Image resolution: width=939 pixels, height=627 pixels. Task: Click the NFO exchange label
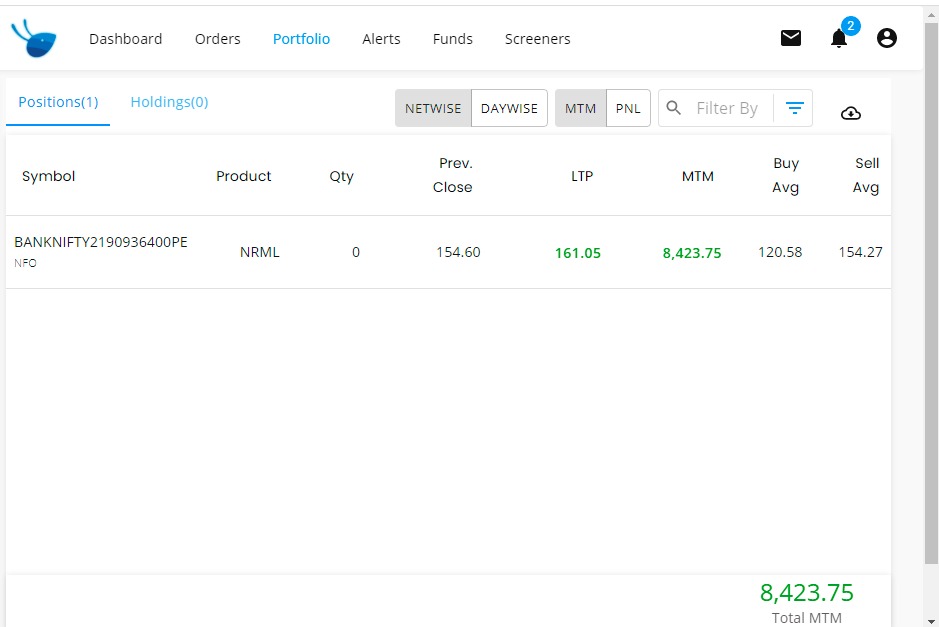(x=25, y=263)
